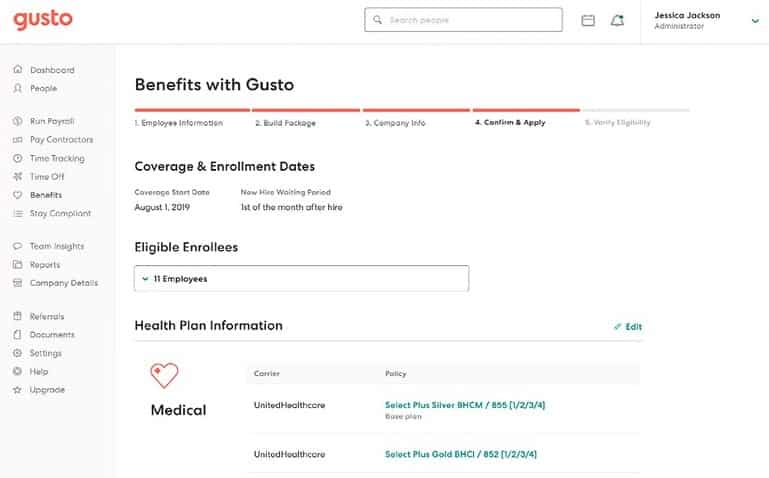Click the Benefits heart icon in the sidebar
Screen dimensions: 769x478
18,195
